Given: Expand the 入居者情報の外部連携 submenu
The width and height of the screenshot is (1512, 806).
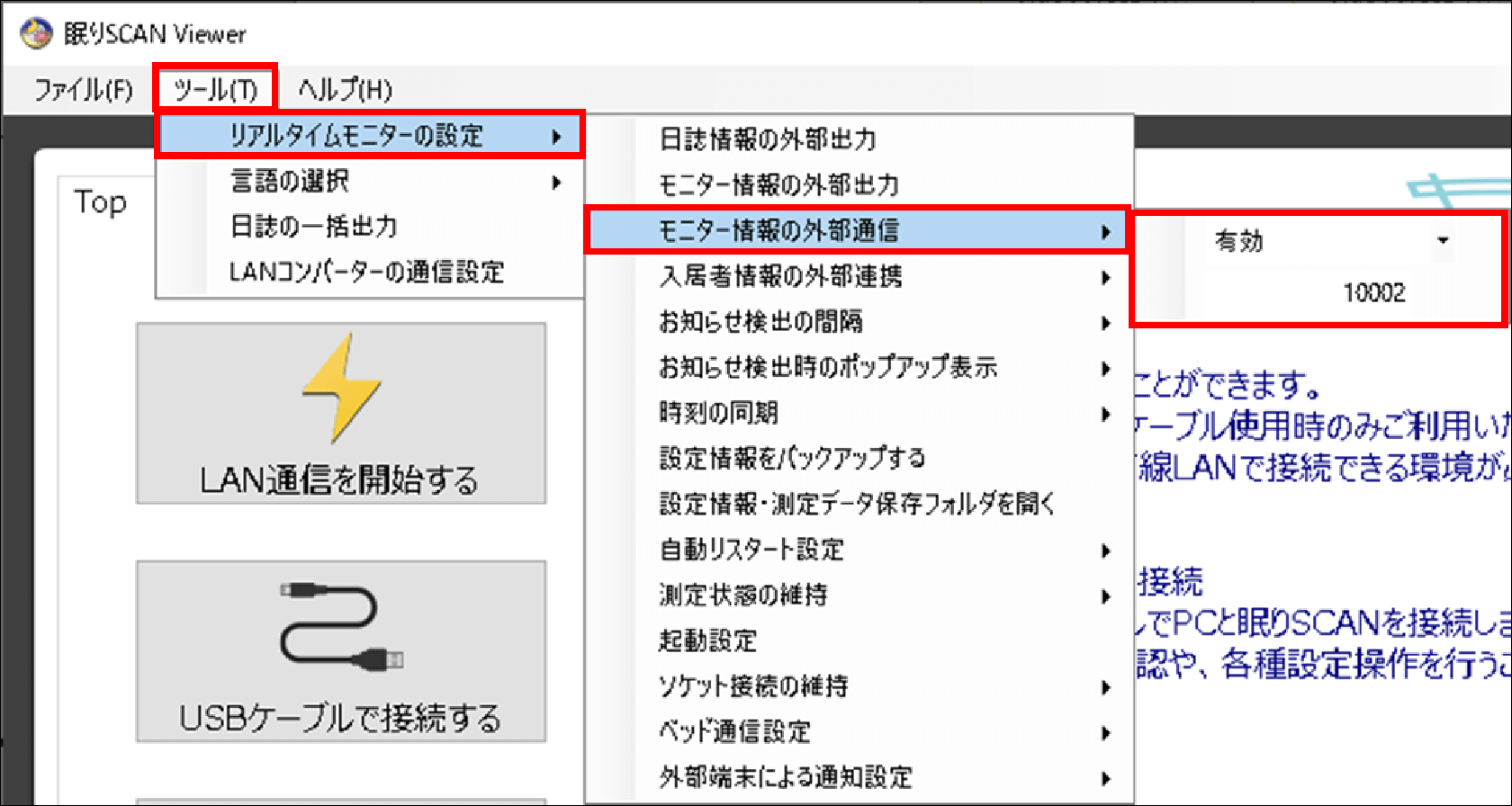Looking at the screenshot, I should [x=855, y=276].
